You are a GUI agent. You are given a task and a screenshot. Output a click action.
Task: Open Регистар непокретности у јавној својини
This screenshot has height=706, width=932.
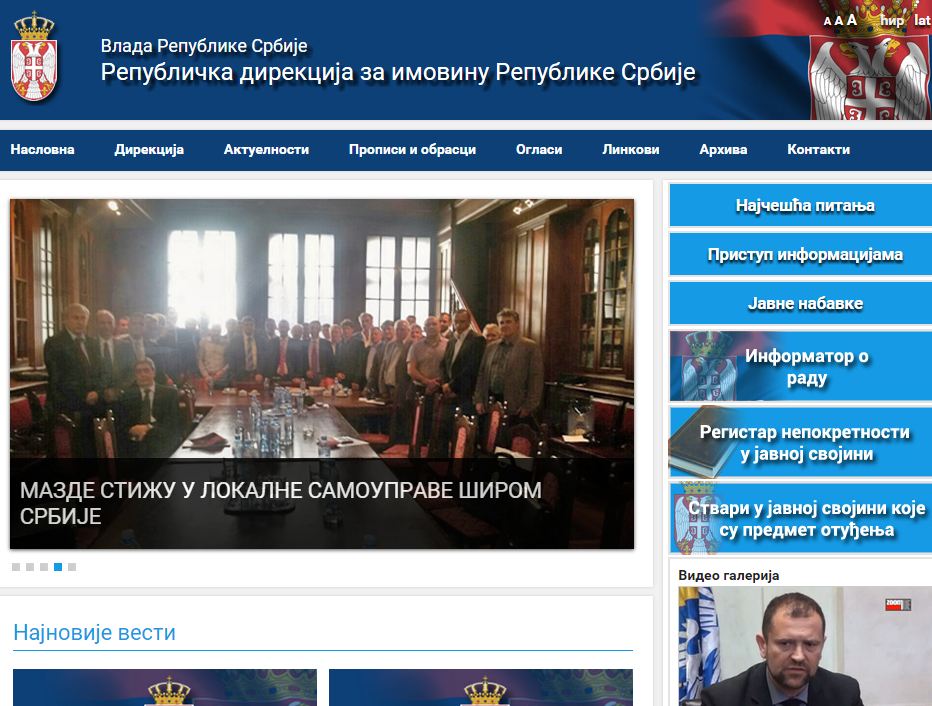click(801, 443)
